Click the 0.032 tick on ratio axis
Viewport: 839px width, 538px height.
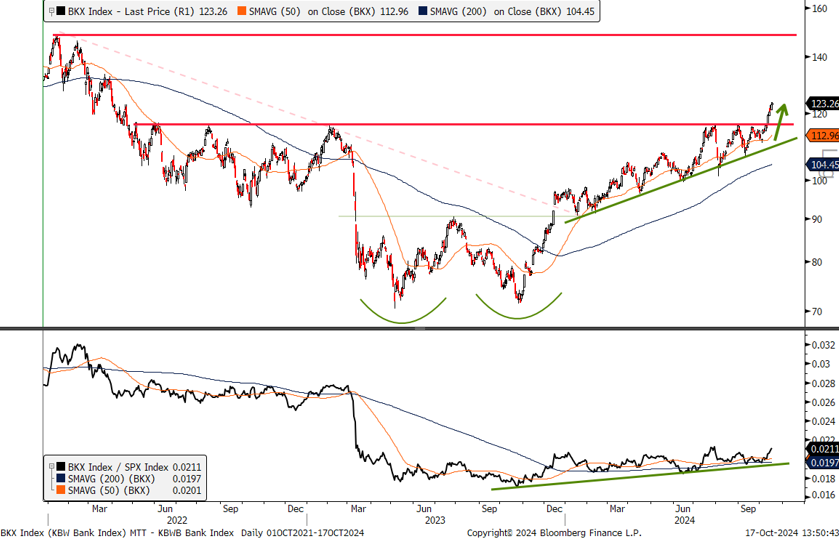click(822, 345)
